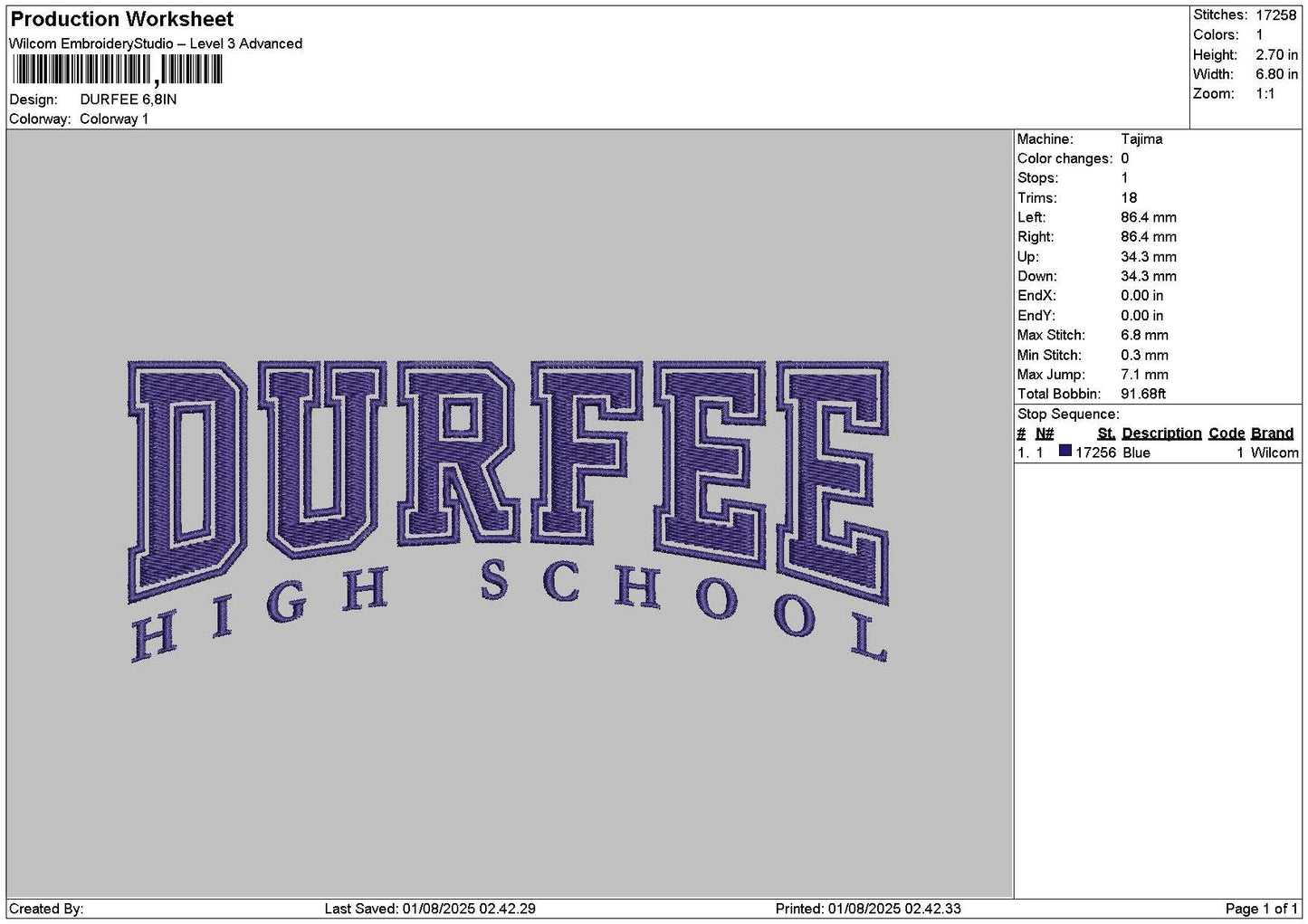
Task: Click the Zoom value 1:1
Action: coord(1265,94)
